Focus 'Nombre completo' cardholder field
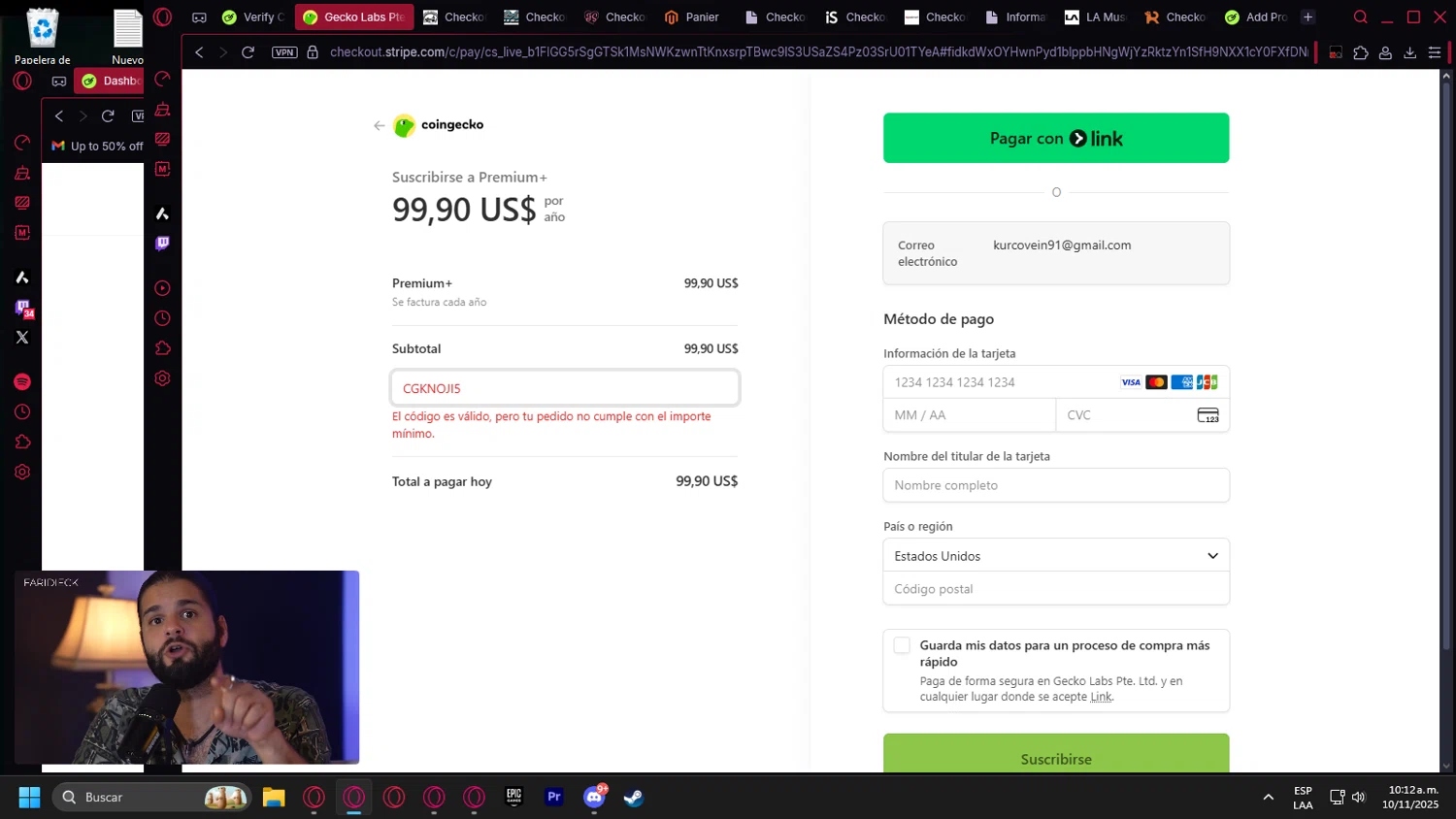1456x819 pixels. [1056, 485]
